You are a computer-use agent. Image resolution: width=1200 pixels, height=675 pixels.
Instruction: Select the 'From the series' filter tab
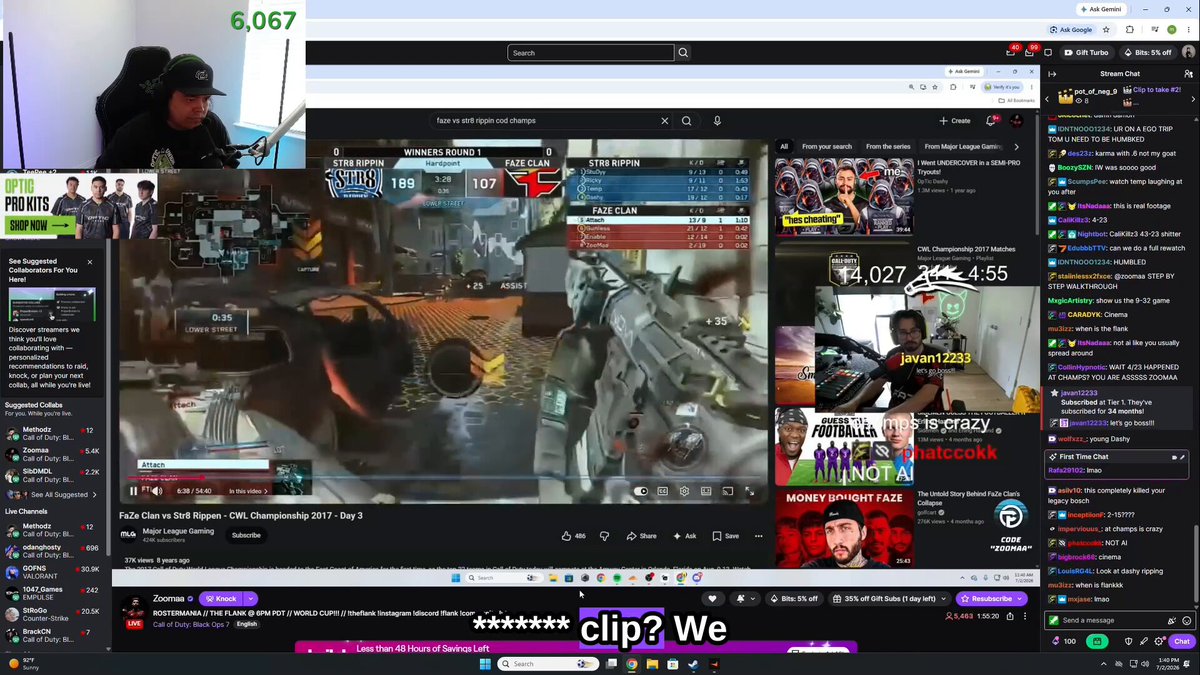[888, 147]
